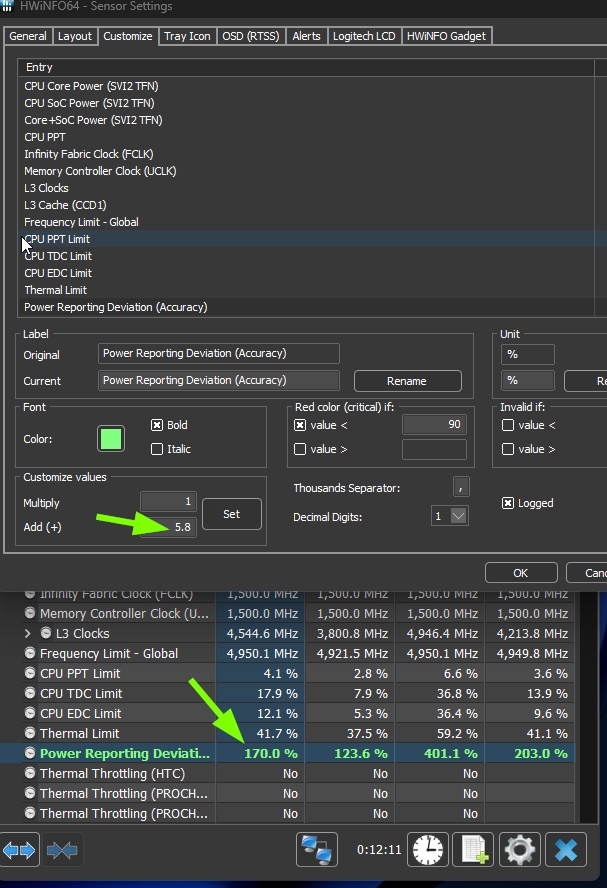The image size is (607, 888).
Task: Click the Multiply value field
Action: coord(168,501)
